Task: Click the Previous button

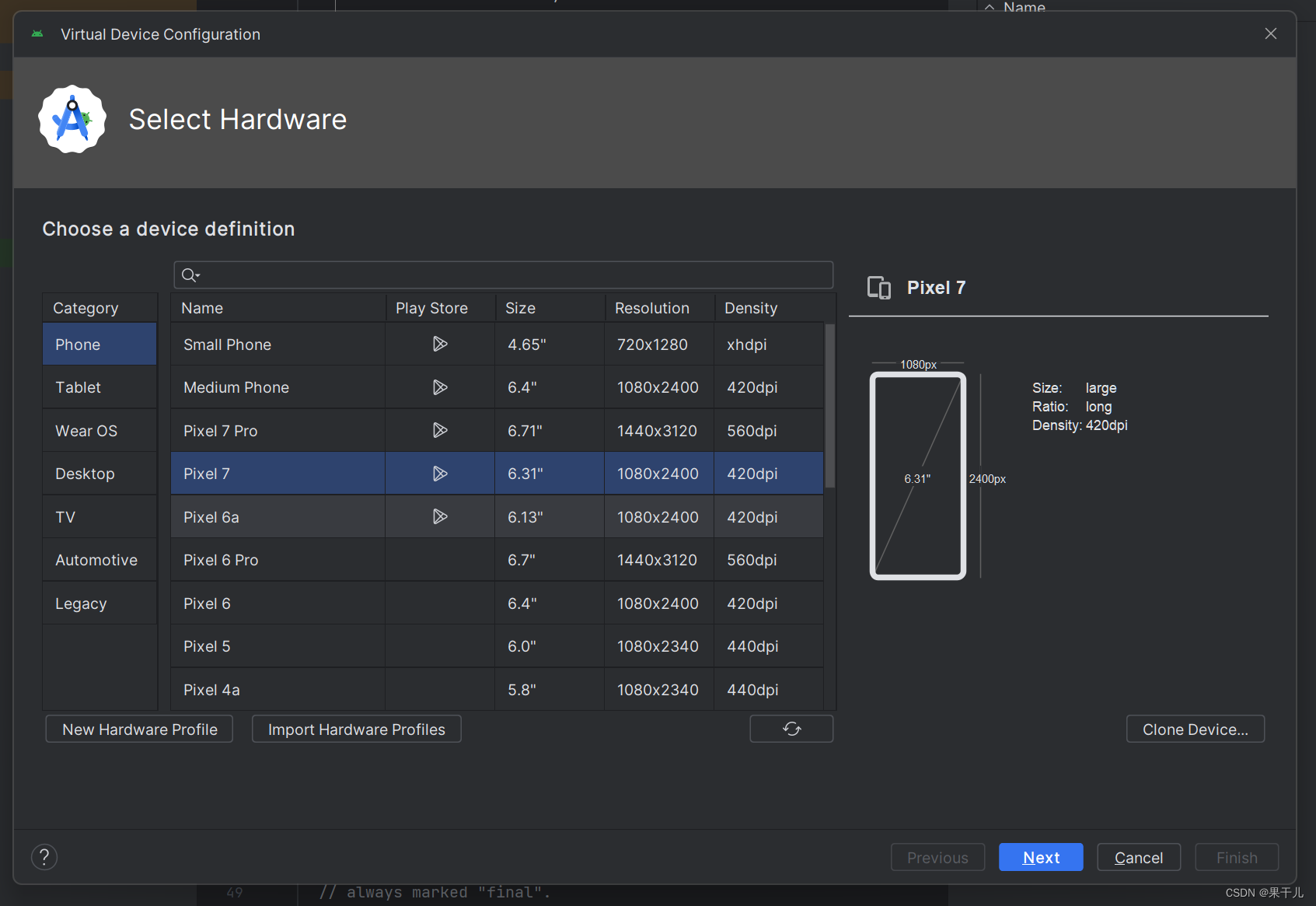Action: (937, 857)
